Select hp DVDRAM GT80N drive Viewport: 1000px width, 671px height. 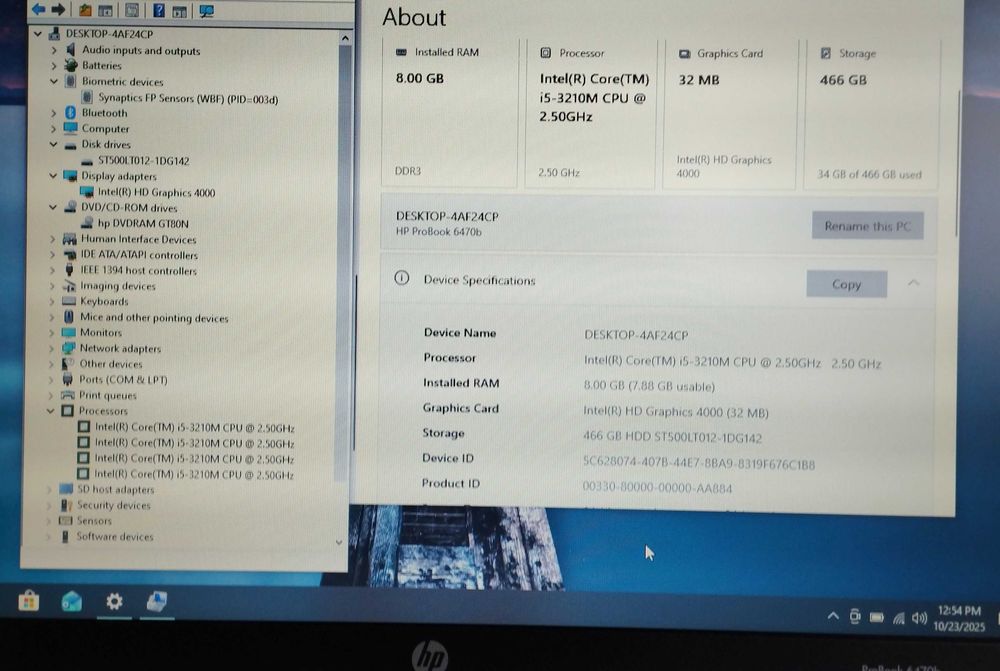point(143,223)
